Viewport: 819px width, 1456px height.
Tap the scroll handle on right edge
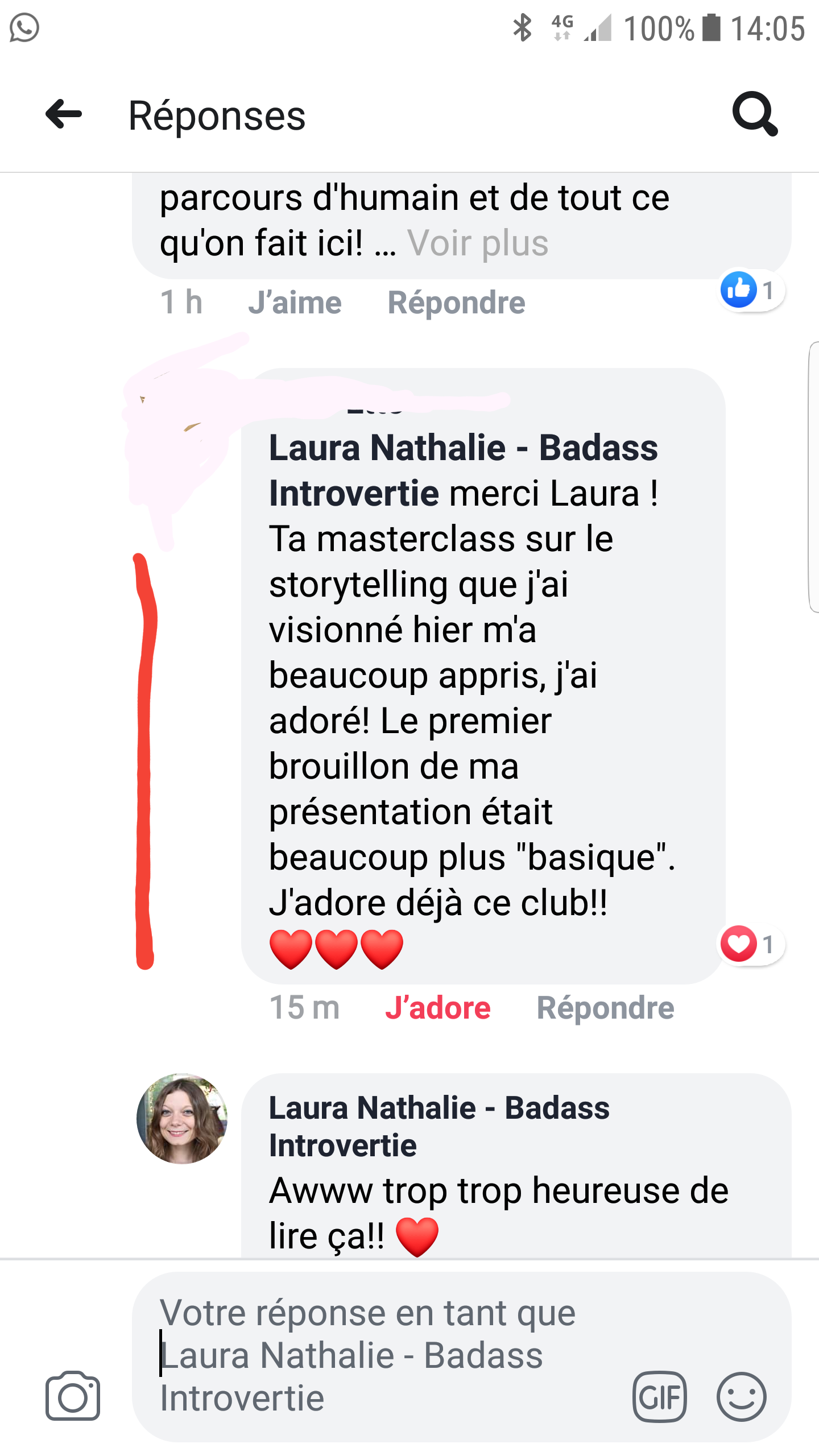[813, 477]
